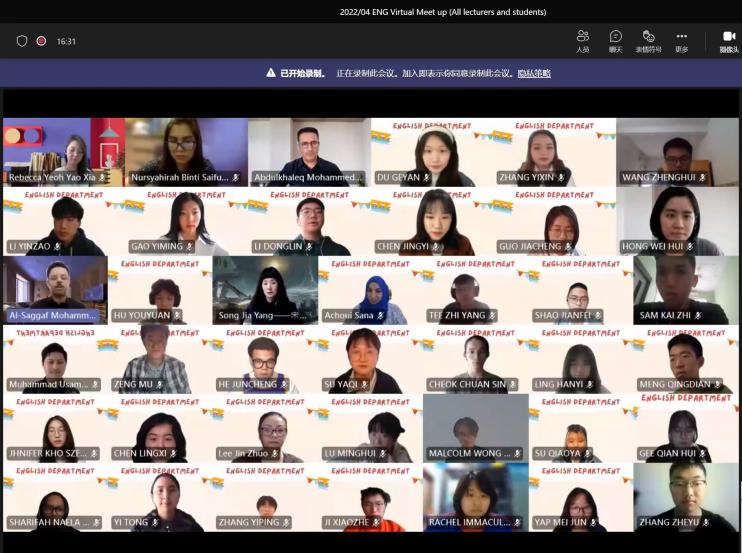Screen dimensions: 742x553
Task: Select Song Jia Yang's video tile
Action: [x=264, y=288]
